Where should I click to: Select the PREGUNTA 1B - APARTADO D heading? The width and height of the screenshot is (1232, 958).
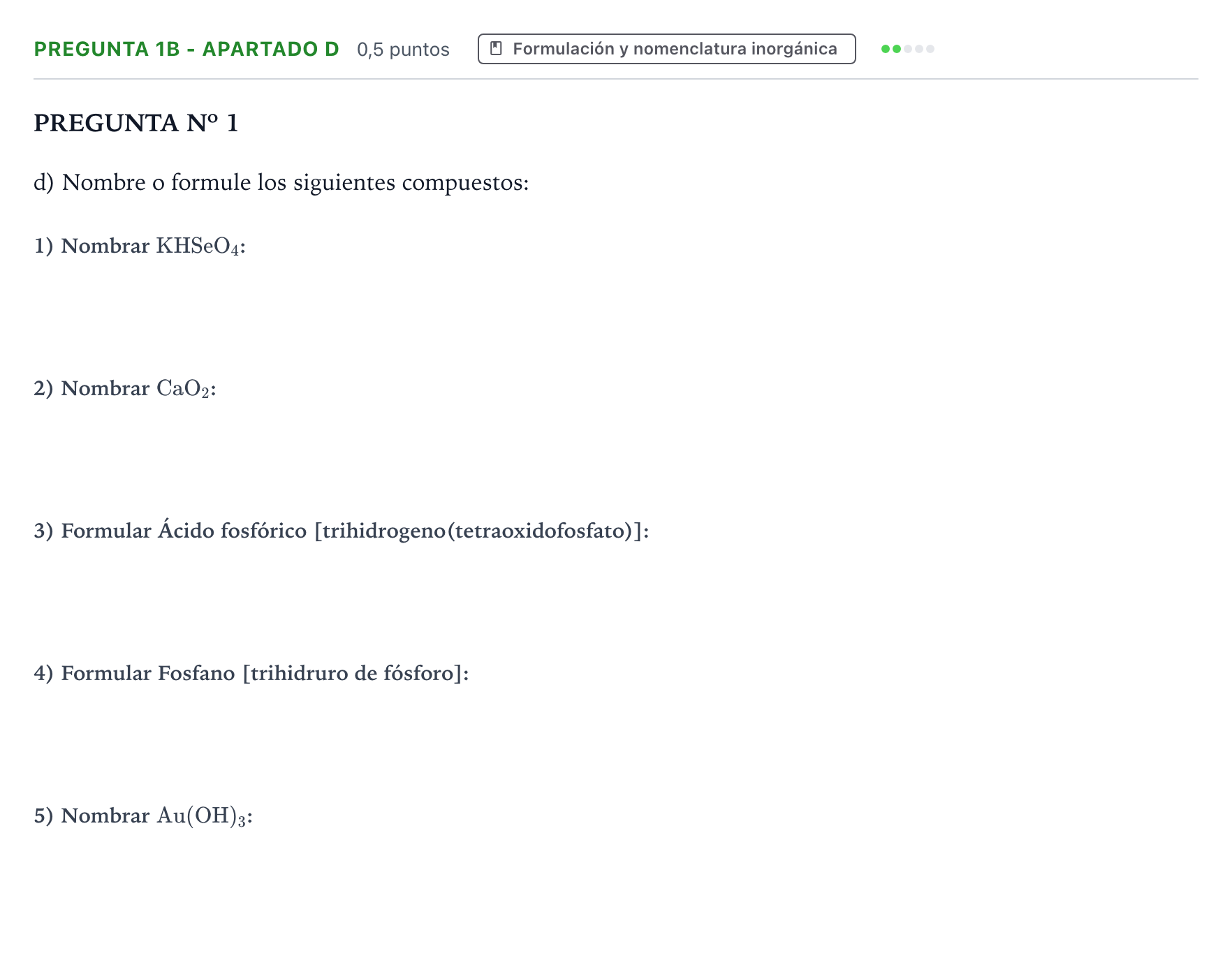[186, 49]
